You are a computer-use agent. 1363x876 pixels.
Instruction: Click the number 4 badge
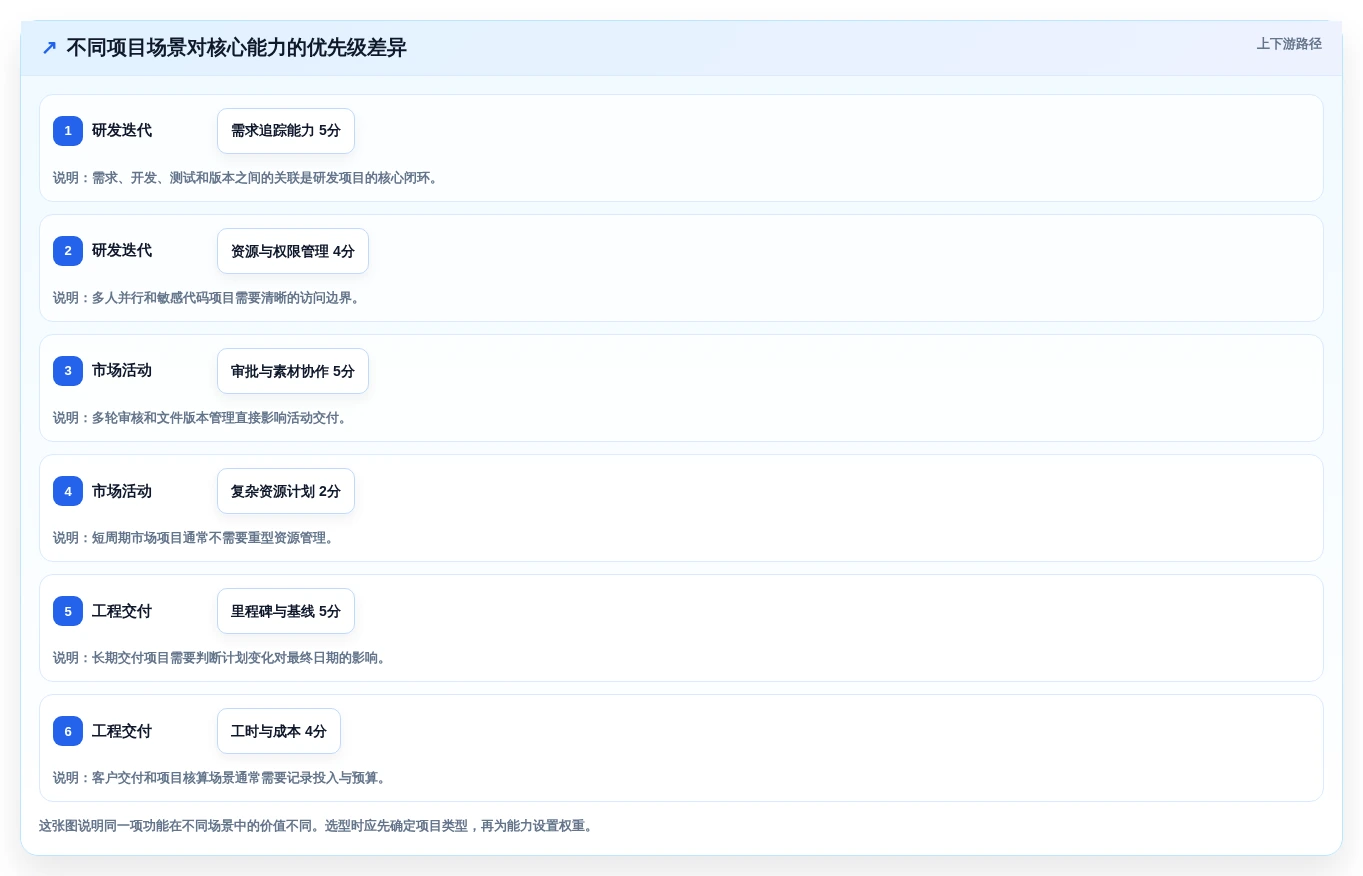pos(68,491)
